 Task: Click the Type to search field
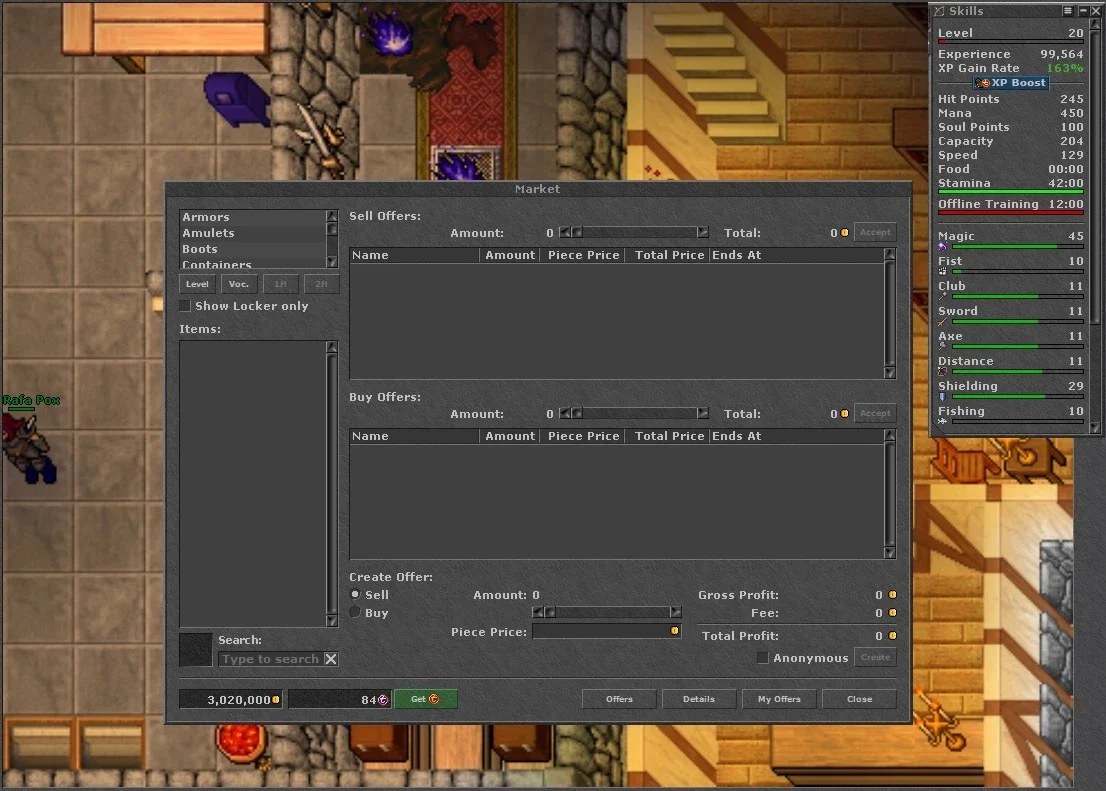(271, 659)
